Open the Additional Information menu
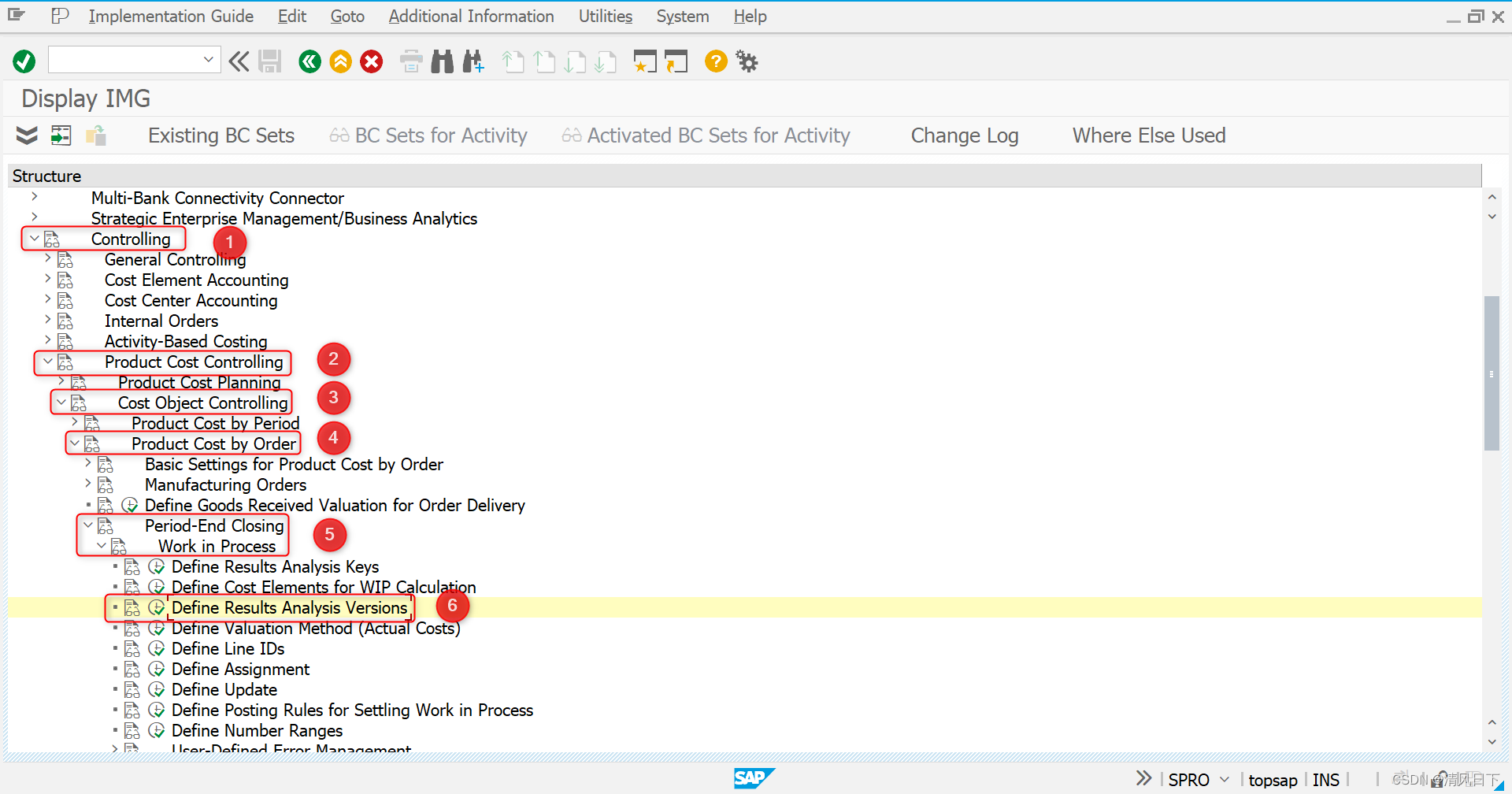The image size is (1512, 794). point(471,16)
